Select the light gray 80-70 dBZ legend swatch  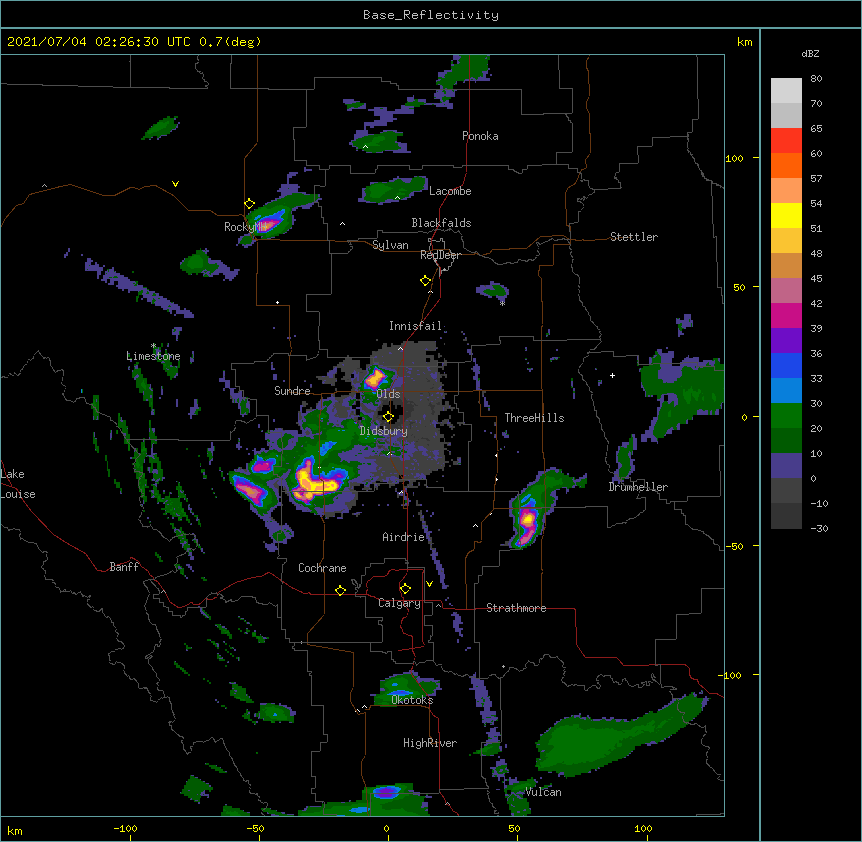click(x=786, y=91)
